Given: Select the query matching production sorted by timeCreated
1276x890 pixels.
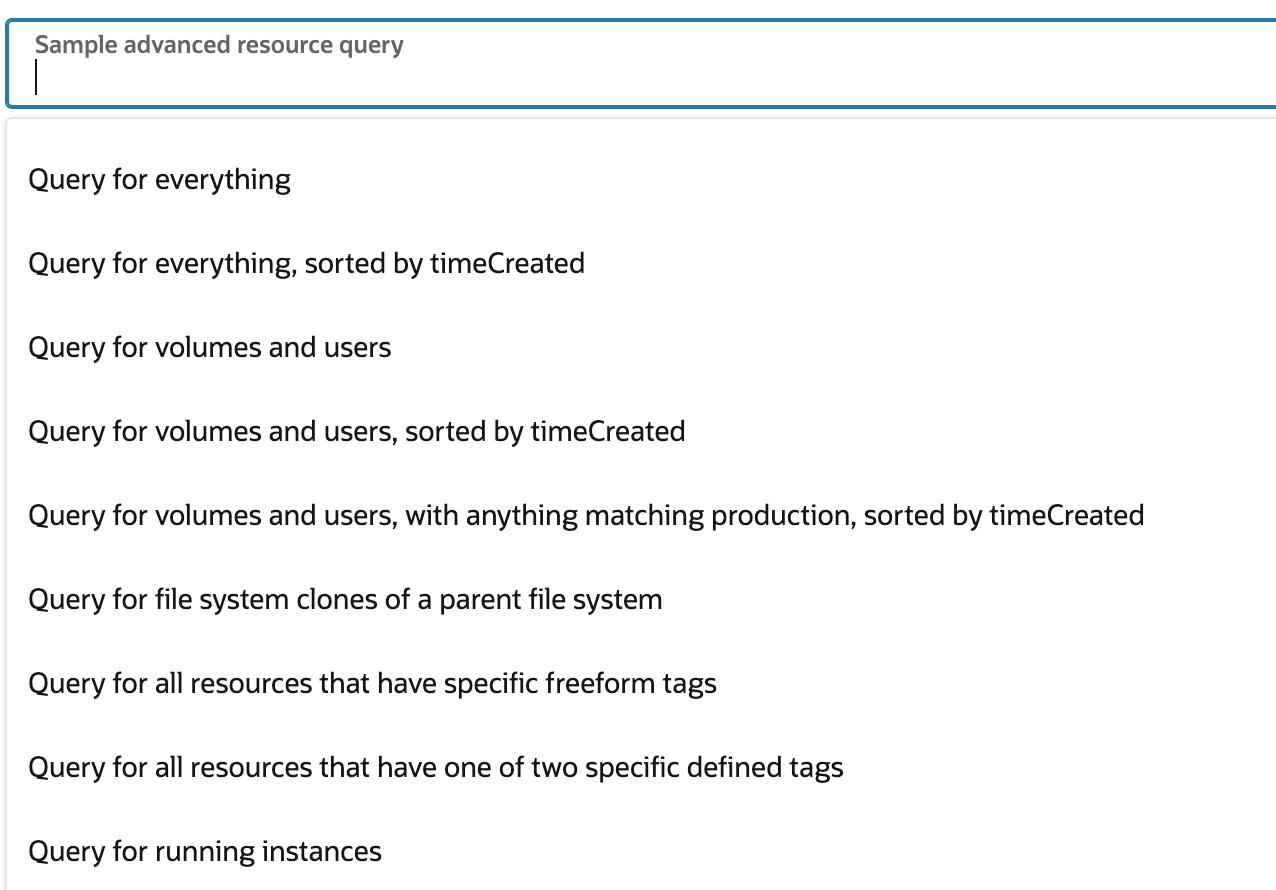Looking at the screenshot, I should pos(585,515).
